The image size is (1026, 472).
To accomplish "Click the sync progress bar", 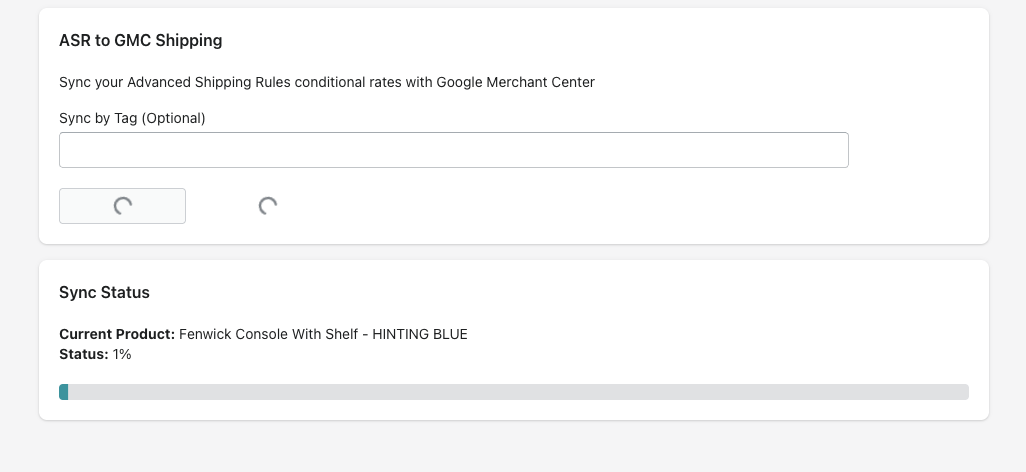I will (513, 392).
